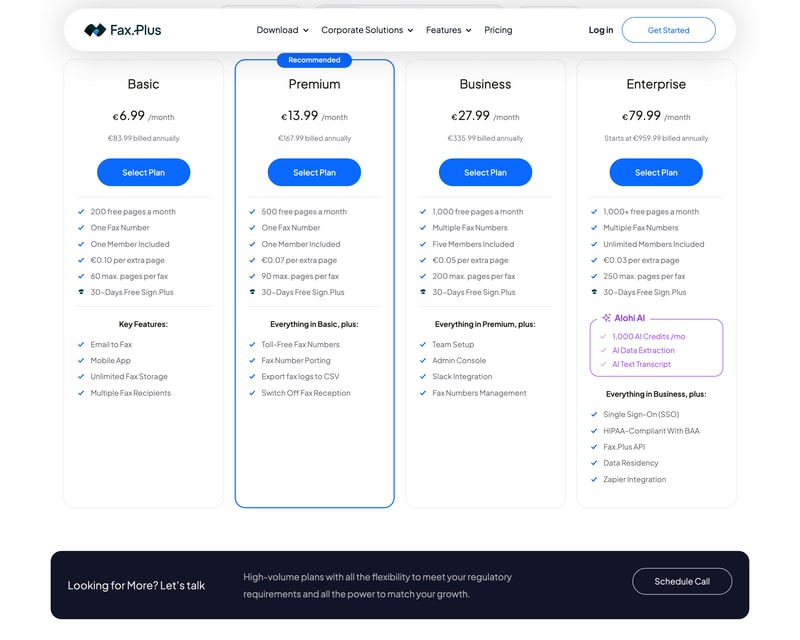Image resolution: width=800 pixels, height=640 pixels.
Task: Click 'Unlimited Members Included' text
Action: point(654,244)
